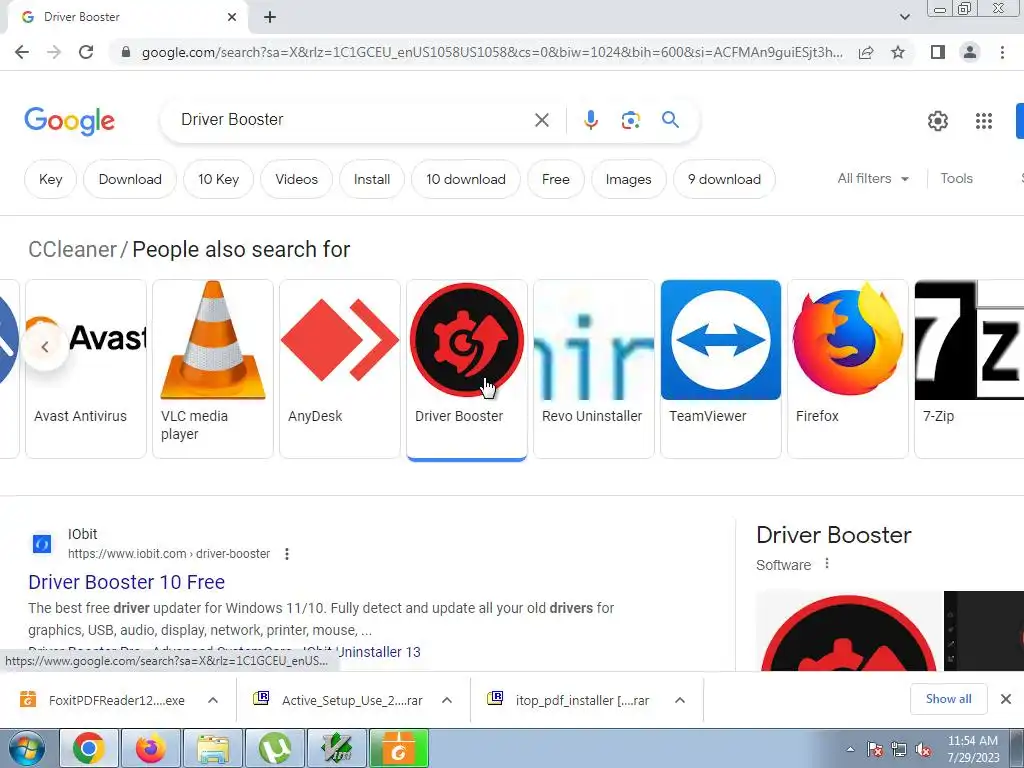Select the Install filter chip
Screen dimensions: 1024x768
click(x=372, y=179)
